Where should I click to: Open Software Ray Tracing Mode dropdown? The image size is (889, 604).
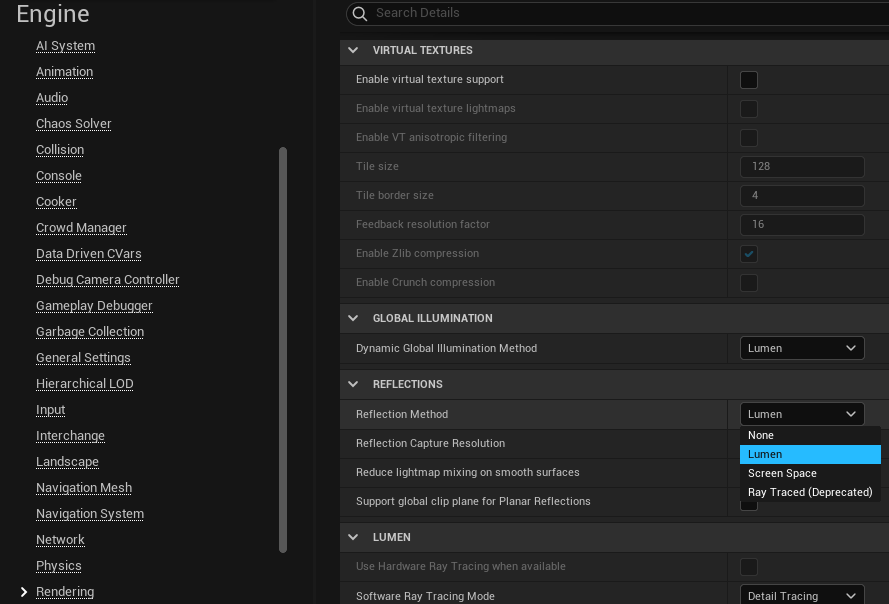(802, 596)
